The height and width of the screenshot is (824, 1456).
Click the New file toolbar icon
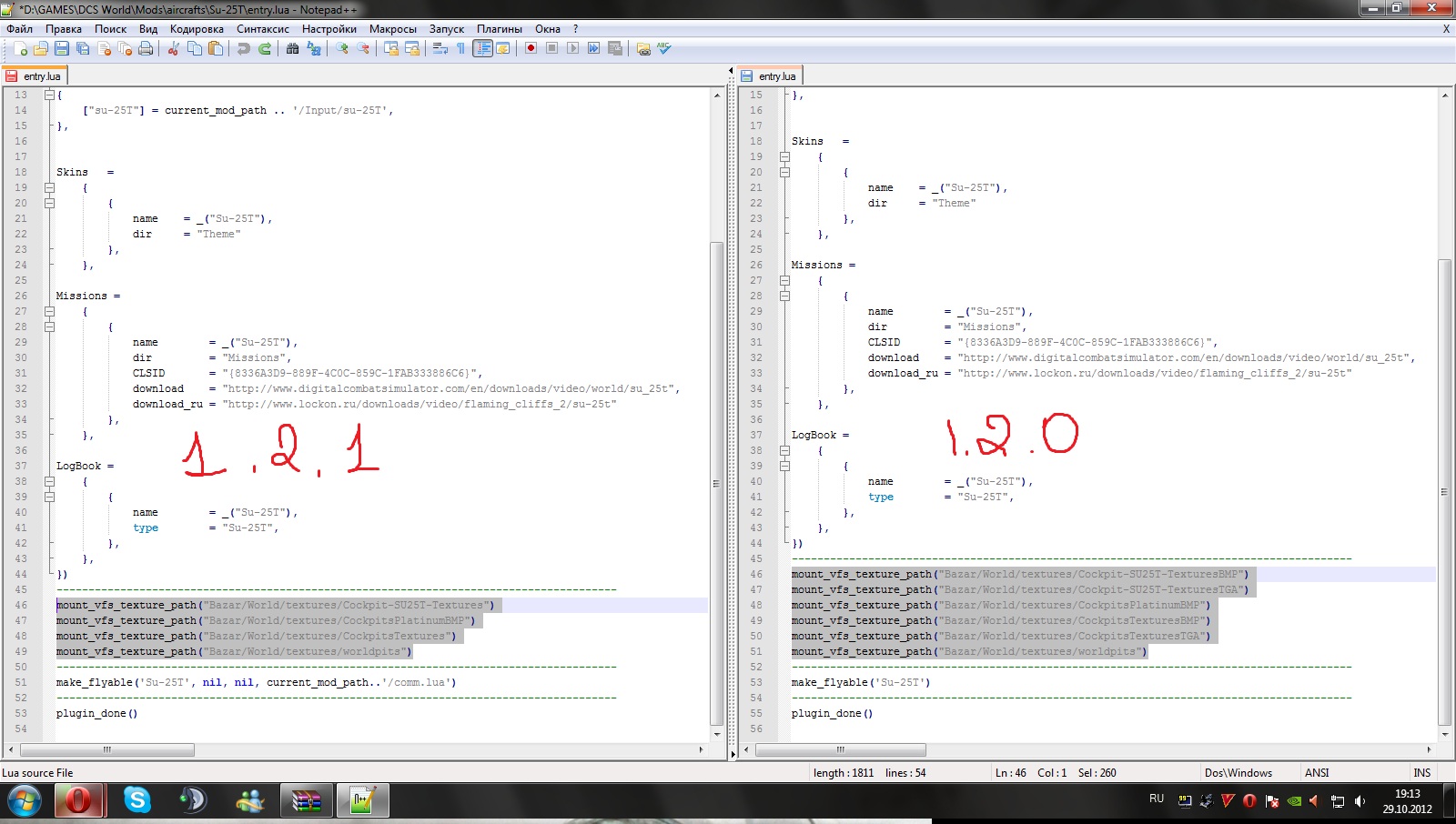[20, 49]
